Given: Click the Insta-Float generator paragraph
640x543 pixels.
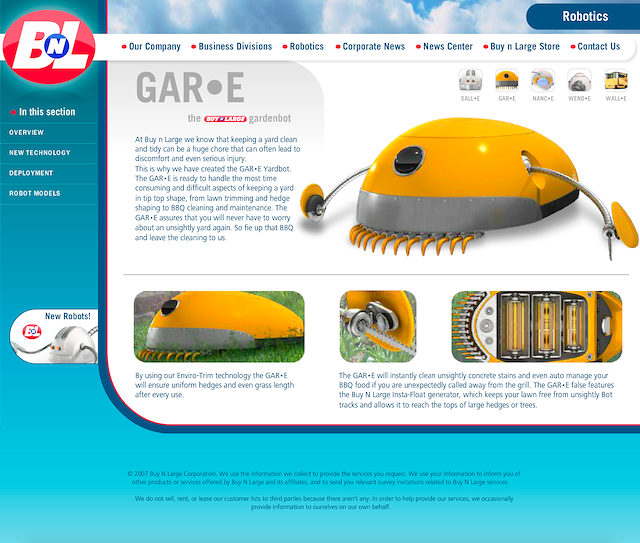Looking at the screenshot, I should [x=476, y=390].
